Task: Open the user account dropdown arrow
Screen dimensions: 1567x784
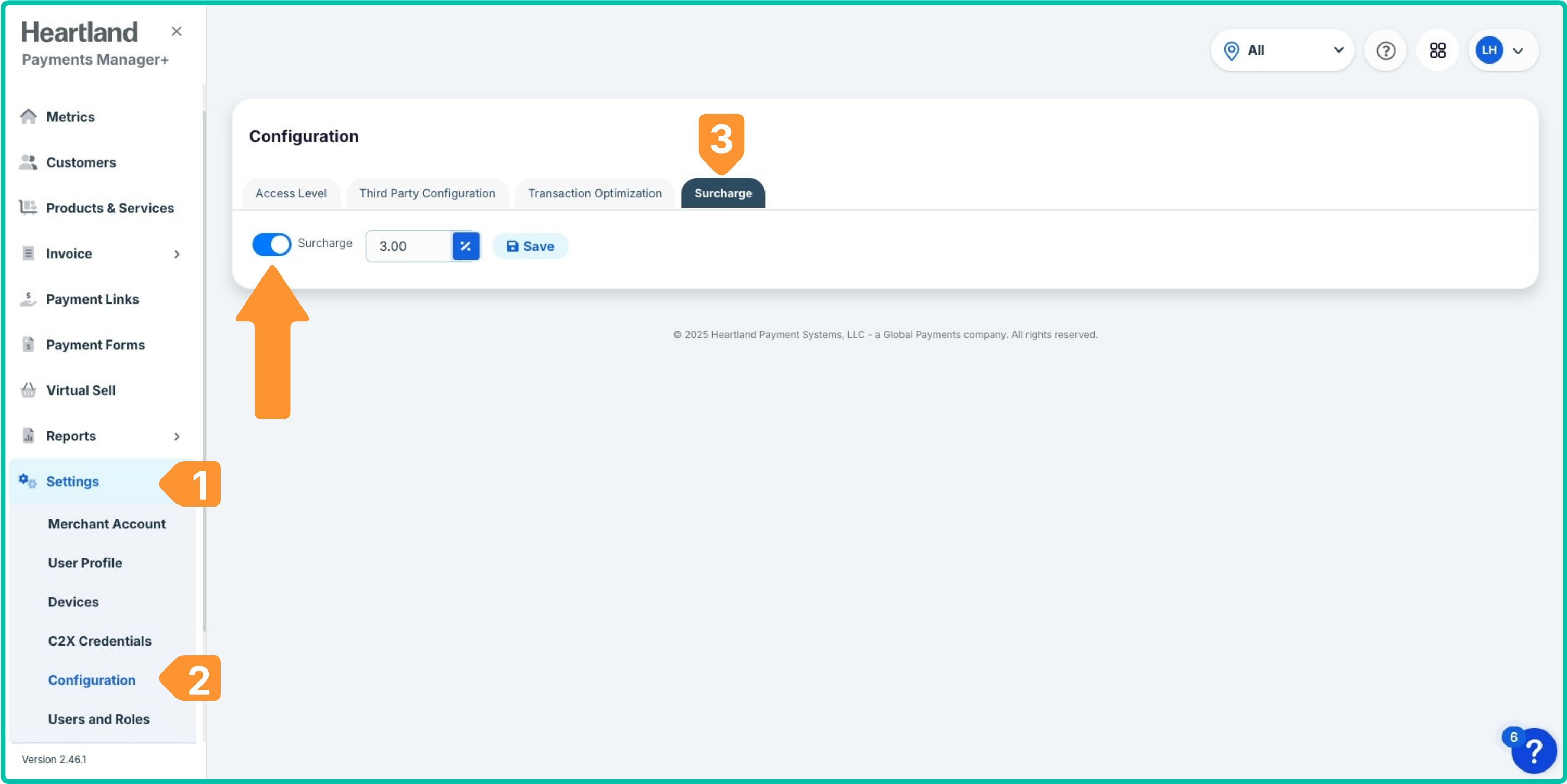Action: point(1518,50)
